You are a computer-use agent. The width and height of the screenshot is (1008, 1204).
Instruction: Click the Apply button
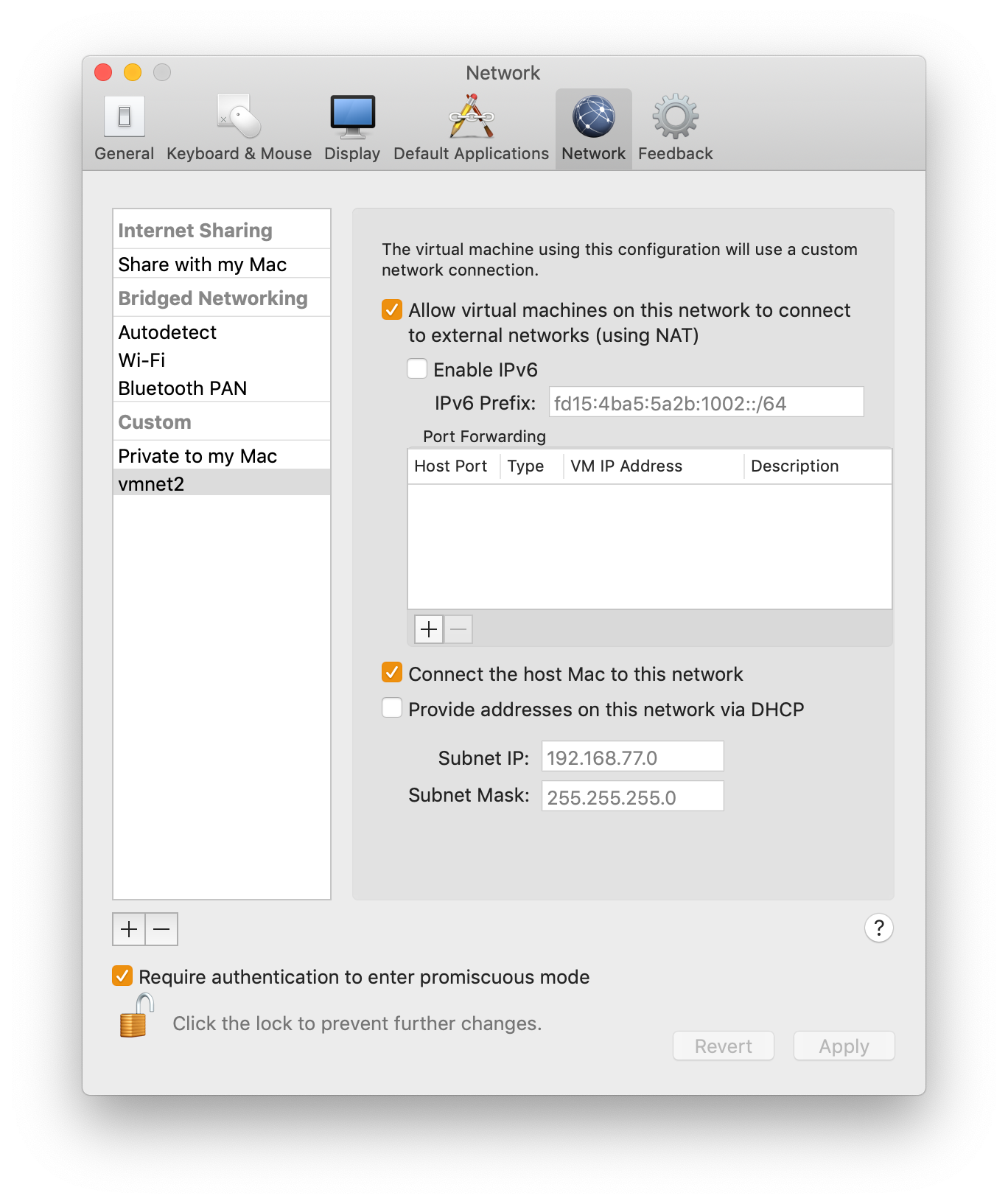point(844,1046)
